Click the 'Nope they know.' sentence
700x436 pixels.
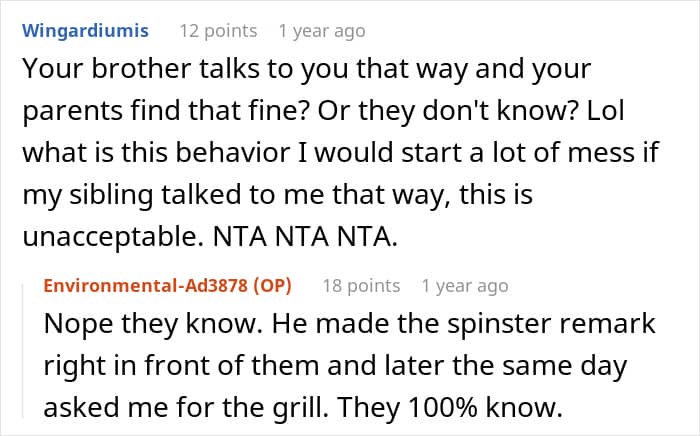pos(153,324)
